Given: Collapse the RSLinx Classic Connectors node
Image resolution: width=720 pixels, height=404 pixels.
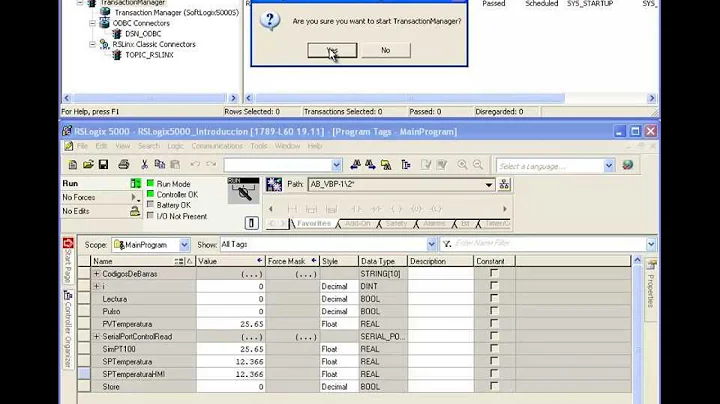Looking at the screenshot, I should [92, 45].
